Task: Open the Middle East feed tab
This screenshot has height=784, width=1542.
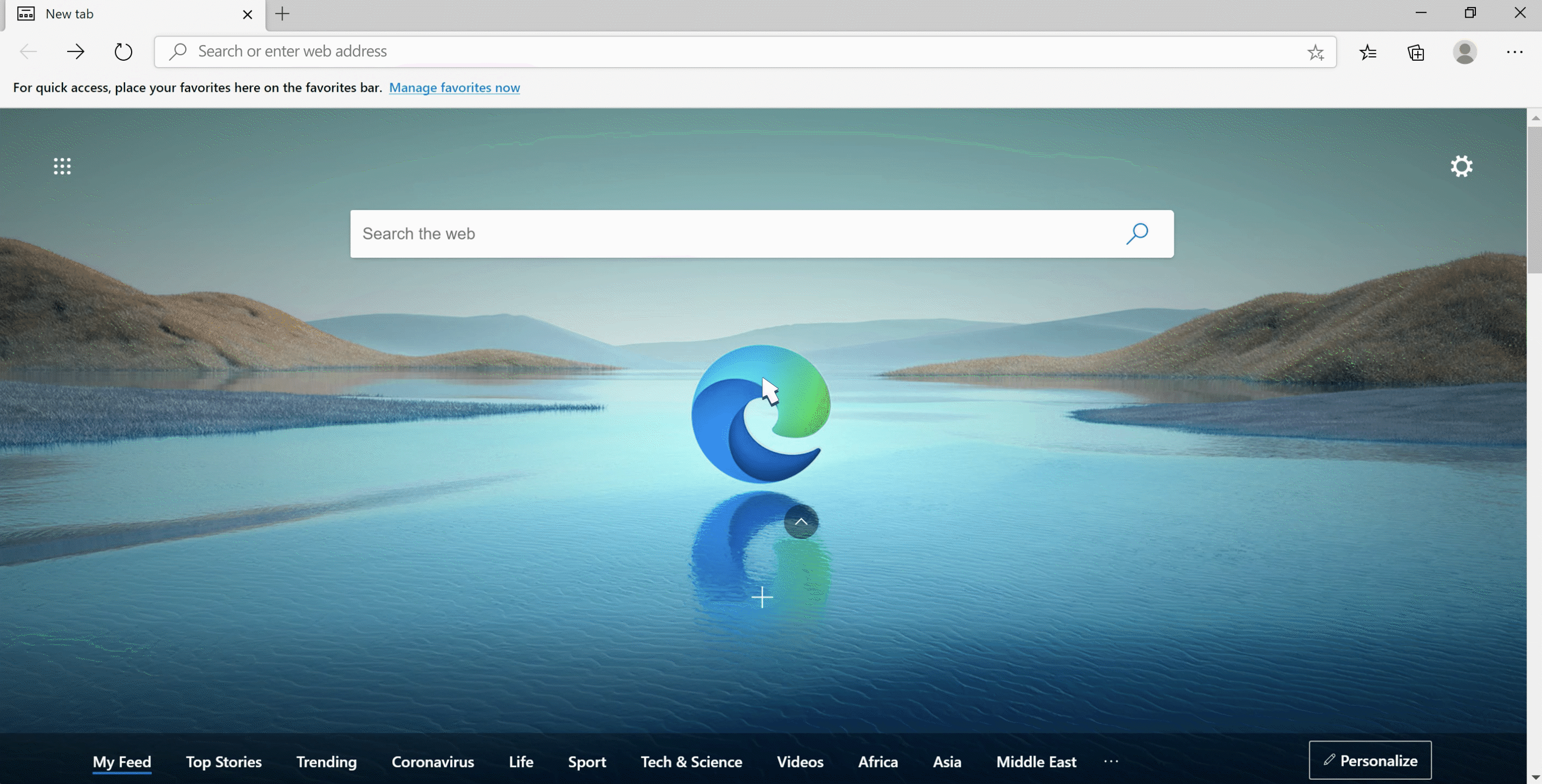Action: click(1036, 762)
